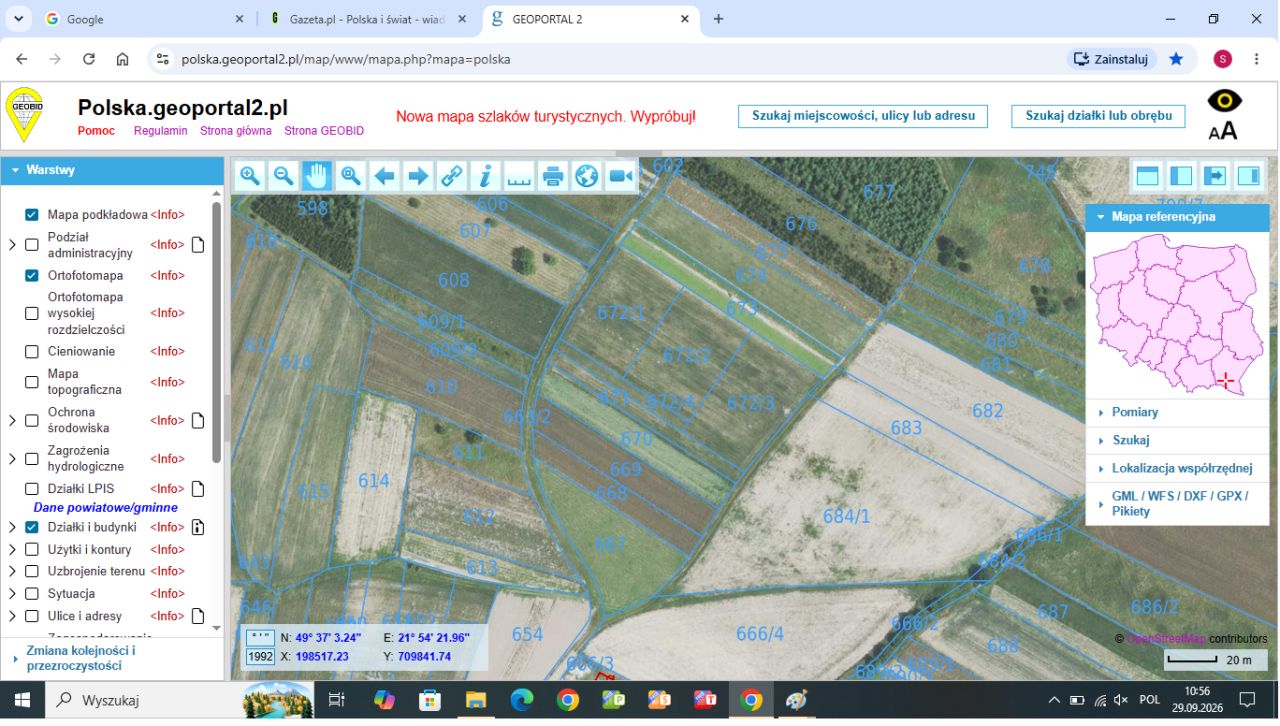
Task: Click Szukaj działki lub obrębu button
Action: pyautogui.click(x=1098, y=116)
